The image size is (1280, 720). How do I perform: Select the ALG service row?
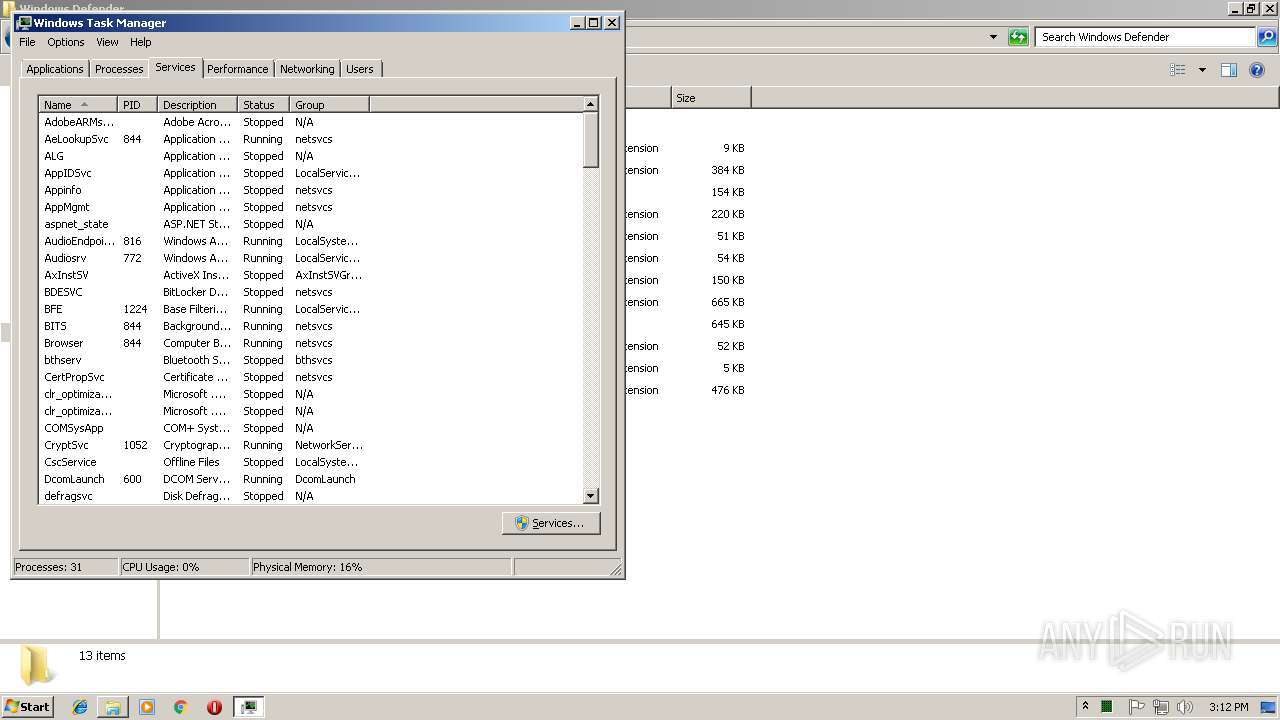tap(310, 156)
